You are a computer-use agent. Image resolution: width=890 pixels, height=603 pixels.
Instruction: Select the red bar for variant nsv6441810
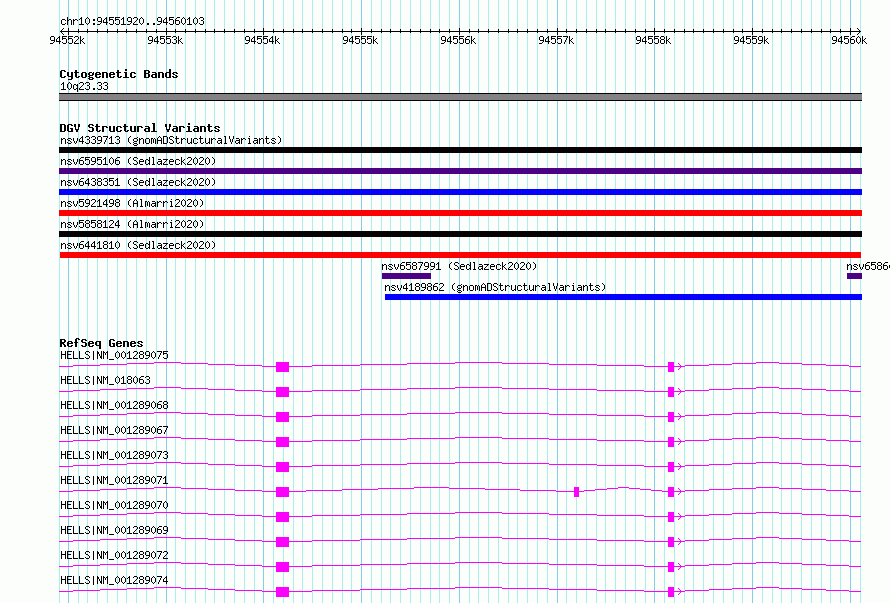click(x=460, y=255)
